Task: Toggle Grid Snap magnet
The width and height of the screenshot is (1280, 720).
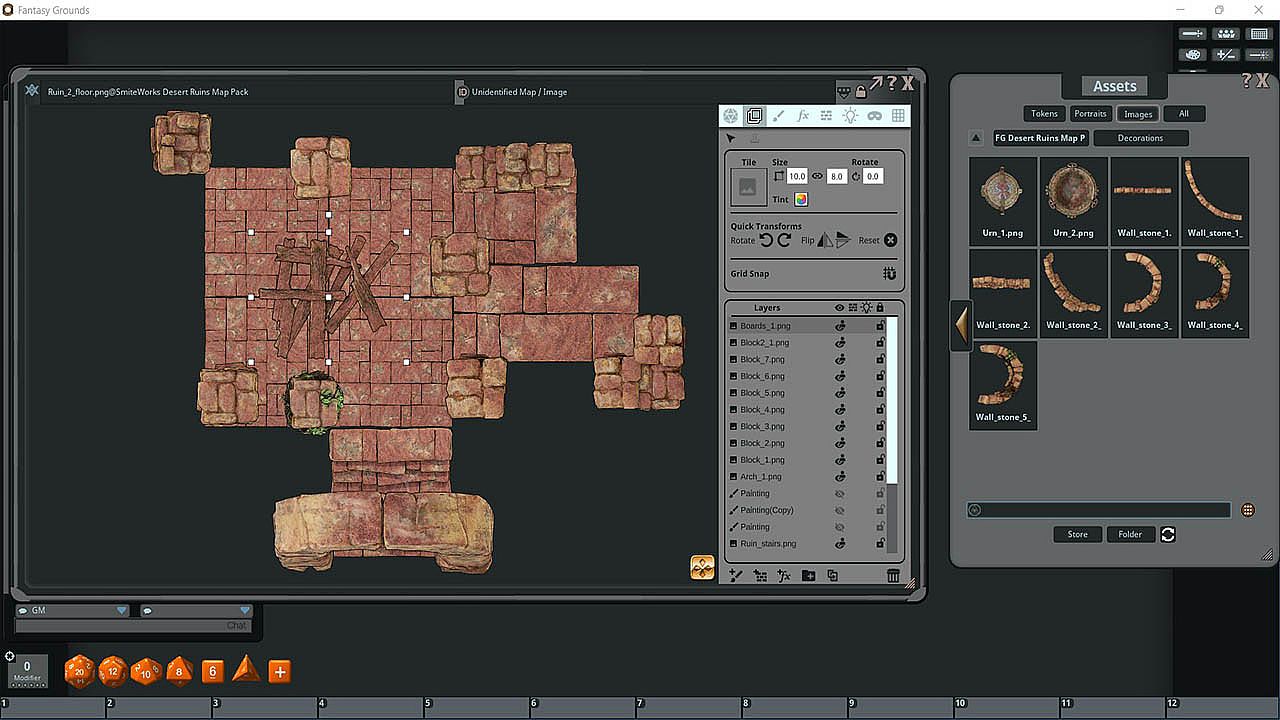Action: (x=889, y=273)
